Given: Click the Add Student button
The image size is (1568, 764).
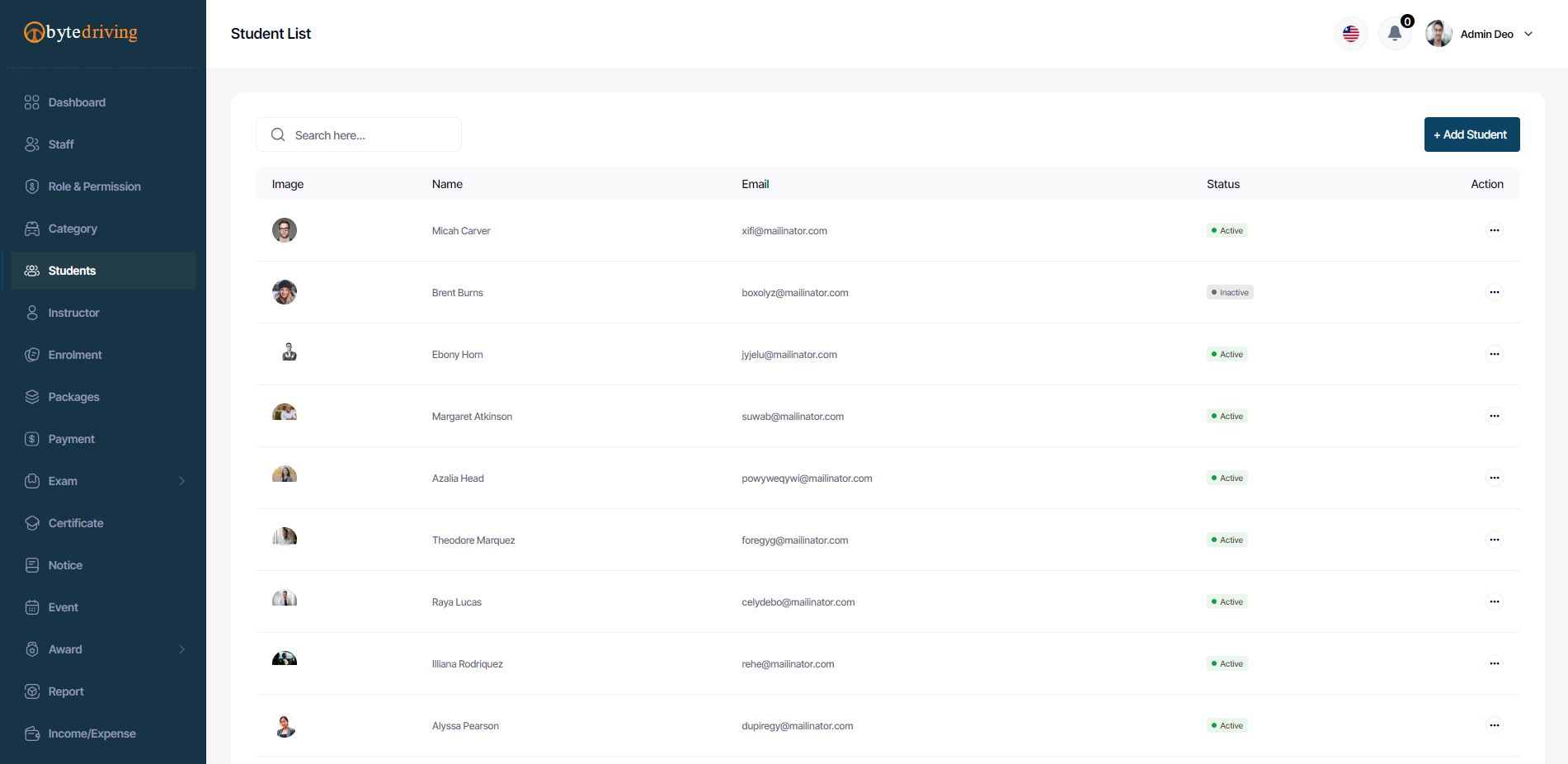Looking at the screenshot, I should pyautogui.click(x=1471, y=134).
